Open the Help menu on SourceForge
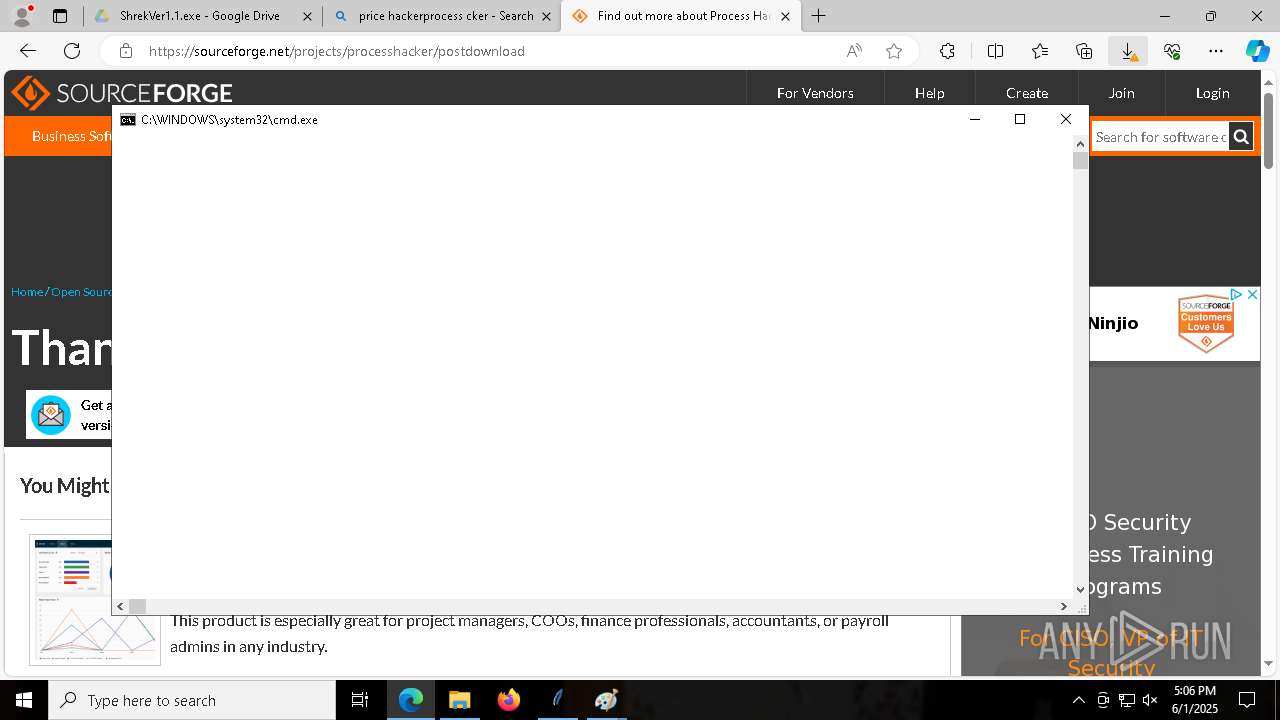Screen dimensions: 1280x720 [929, 93]
